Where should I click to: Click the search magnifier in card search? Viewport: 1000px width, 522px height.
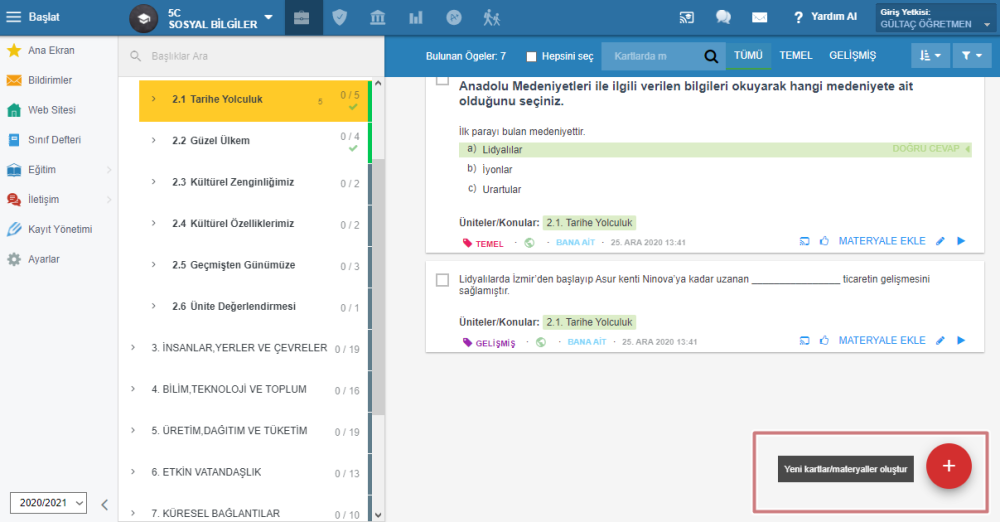[710, 56]
